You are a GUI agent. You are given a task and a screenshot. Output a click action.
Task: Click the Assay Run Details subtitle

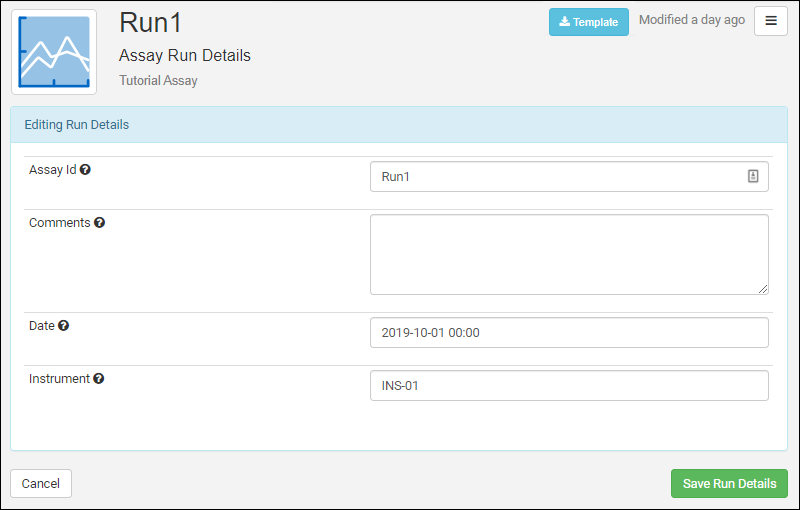[x=185, y=55]
